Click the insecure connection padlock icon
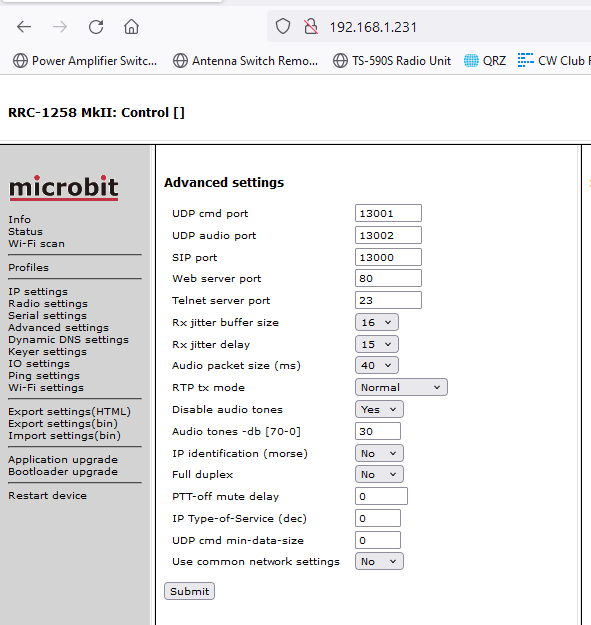The image size is (591, 625). [x=311, y=27]
